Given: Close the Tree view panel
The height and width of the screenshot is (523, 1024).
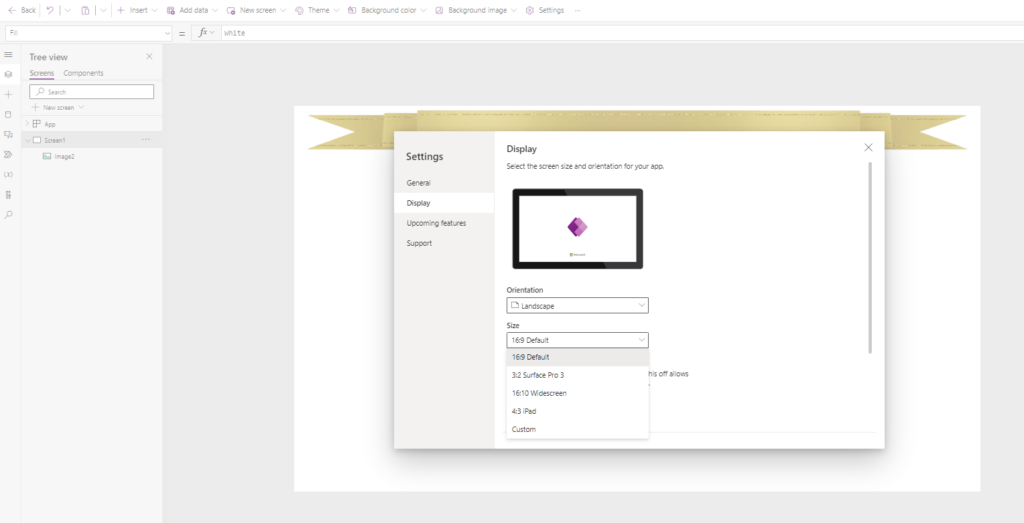Looking at the screenshot, I should (x=149, y=57).
